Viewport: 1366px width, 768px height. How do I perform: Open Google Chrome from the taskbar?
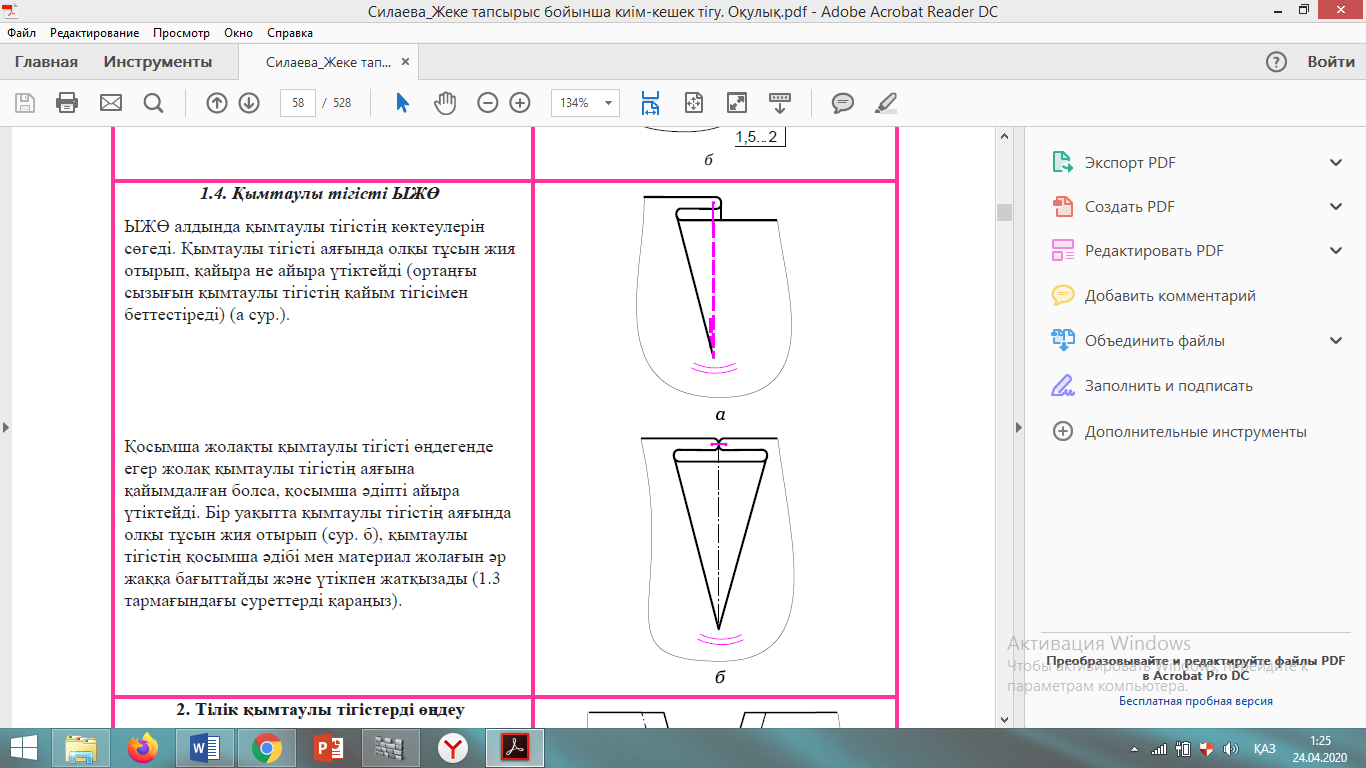coord(266,747)
